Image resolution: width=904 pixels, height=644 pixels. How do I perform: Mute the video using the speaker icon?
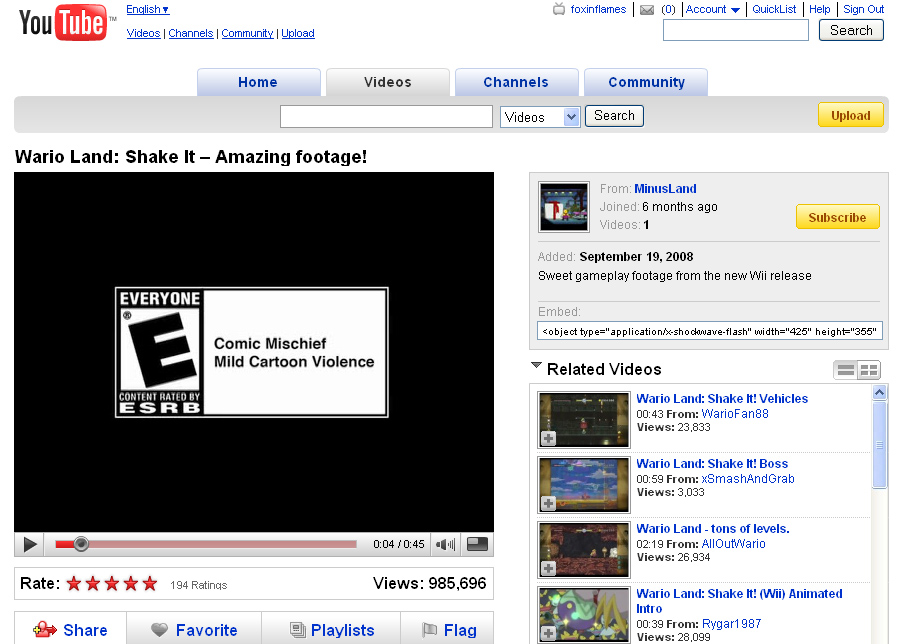point(445,544)
